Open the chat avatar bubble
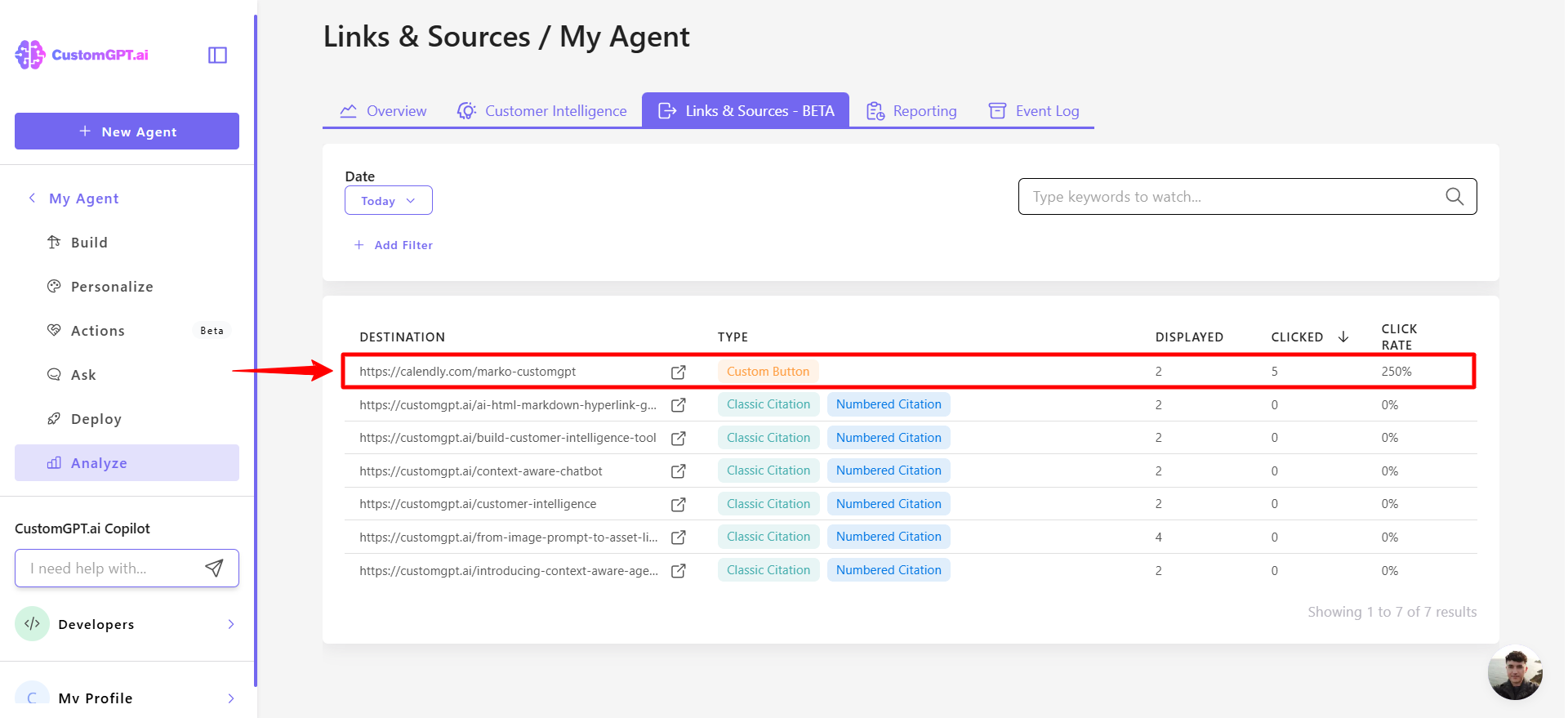The width and height of the screenshot is (1568, 718). (x=1515, y=673)
